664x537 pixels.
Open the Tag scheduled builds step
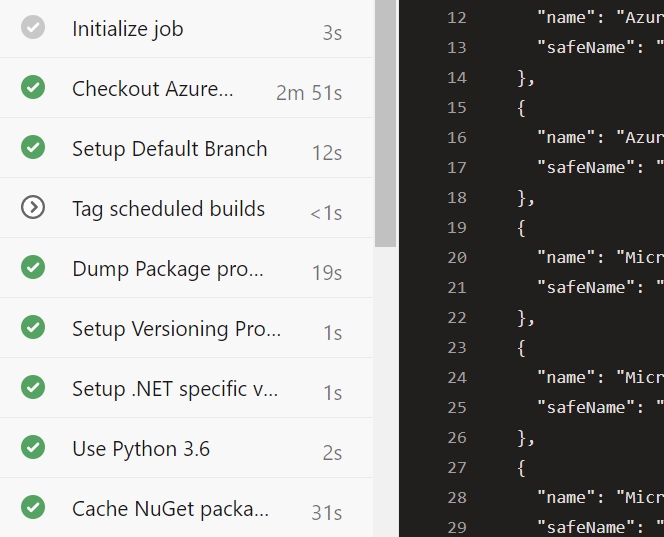(168, 209)
